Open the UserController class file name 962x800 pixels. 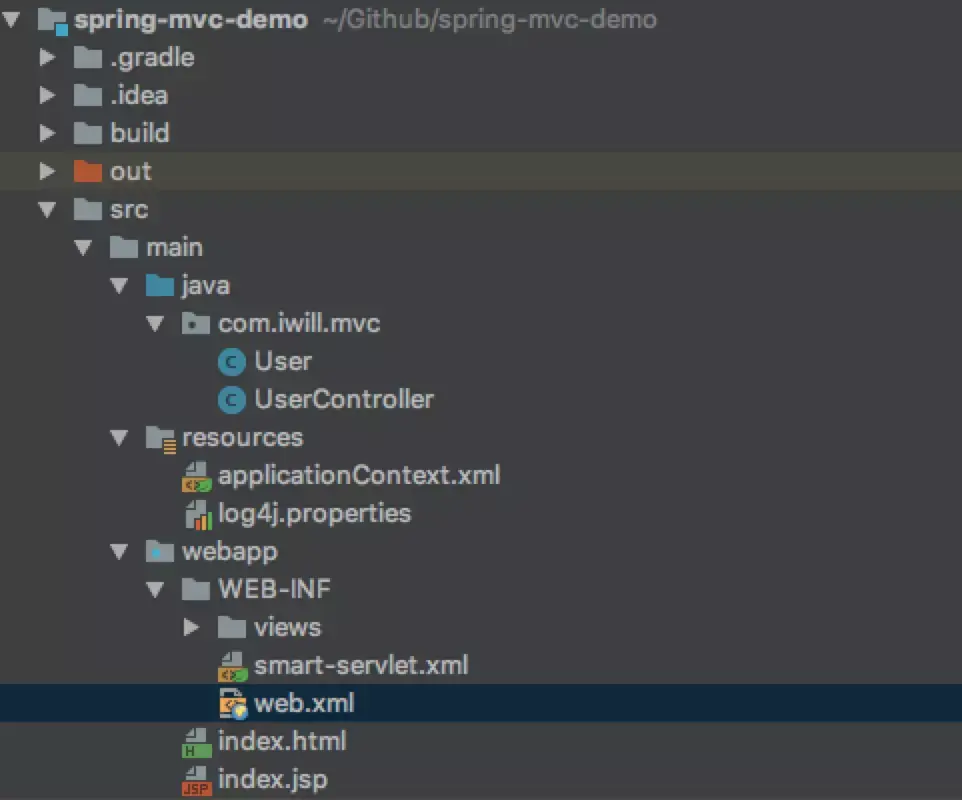(344, 400)
